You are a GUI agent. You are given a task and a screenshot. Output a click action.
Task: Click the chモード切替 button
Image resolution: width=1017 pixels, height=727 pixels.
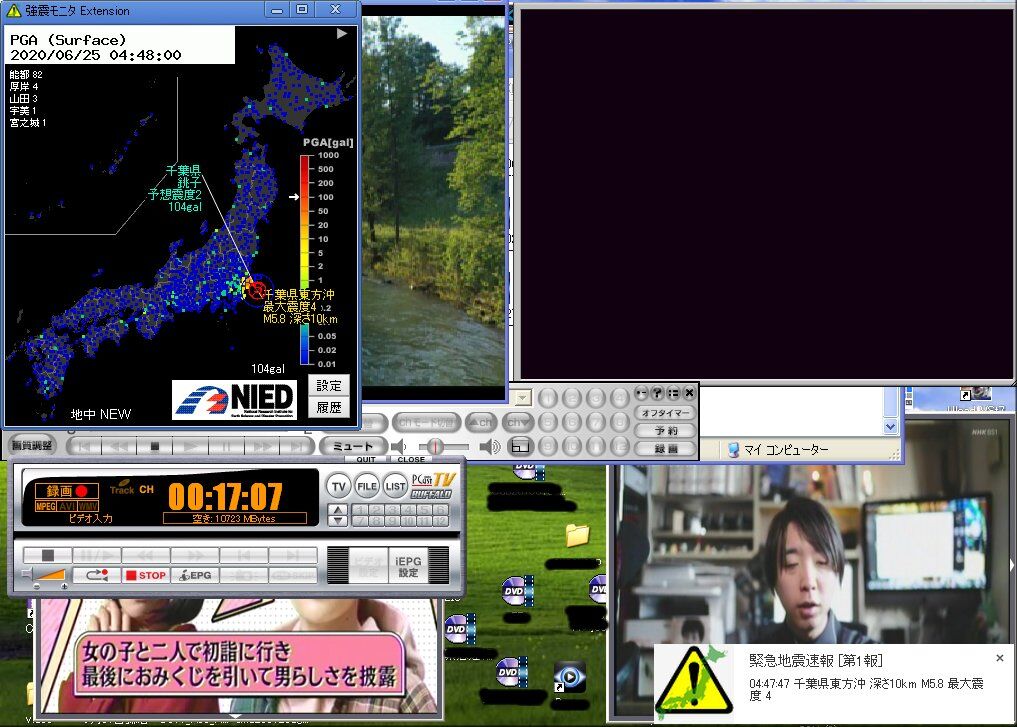[426, 422]
